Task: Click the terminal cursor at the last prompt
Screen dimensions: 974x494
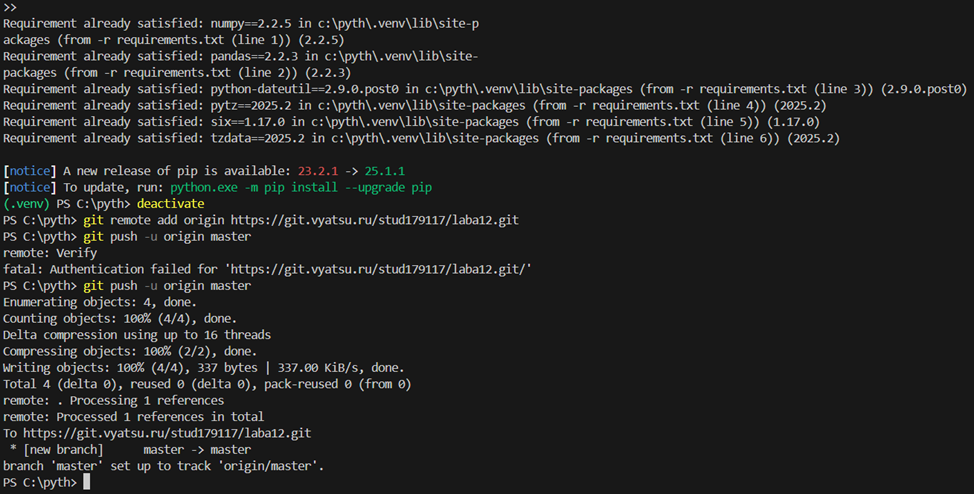Action: coord(87,482)
